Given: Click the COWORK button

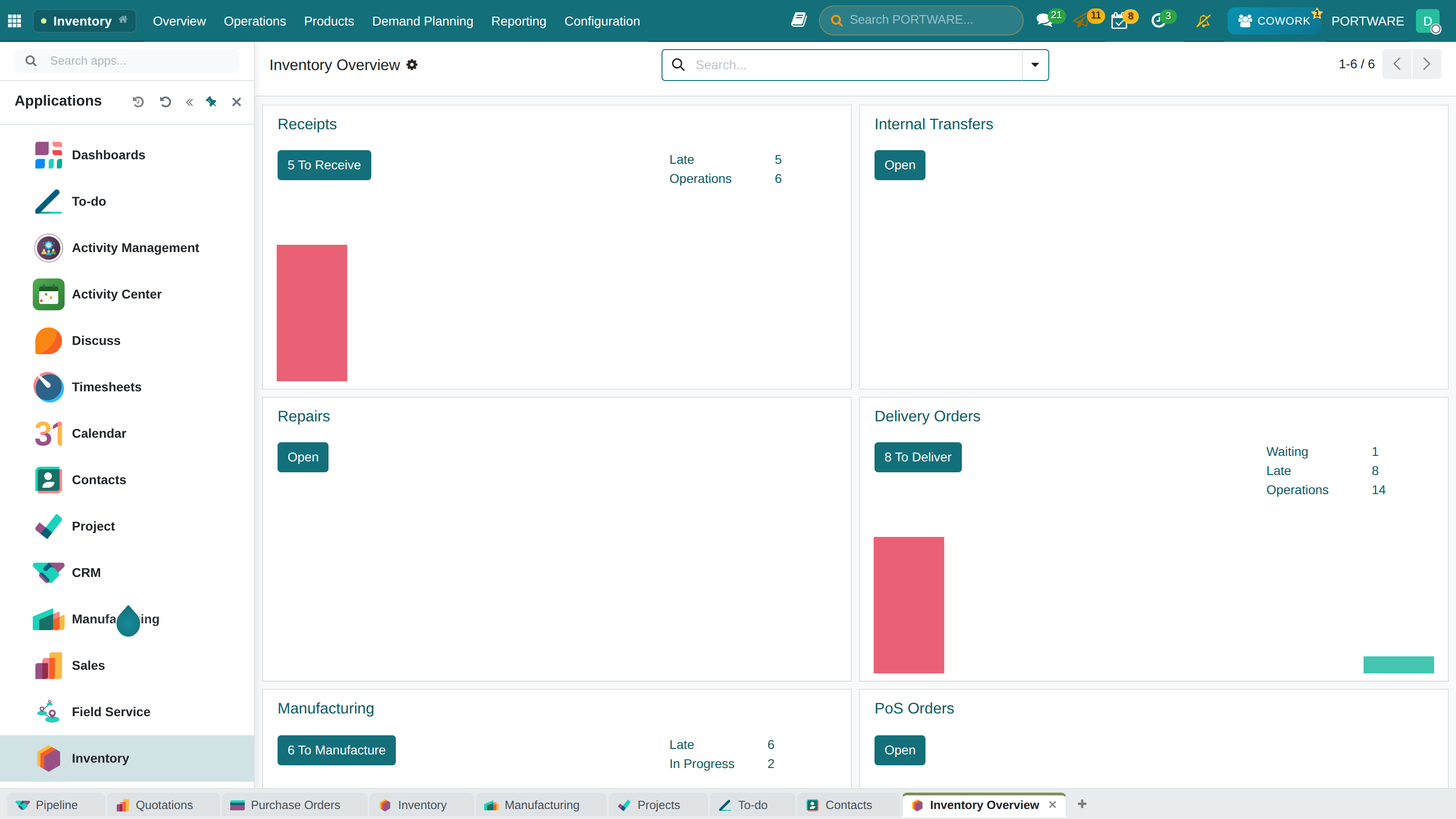Looking at the screenshot, I should coord(1274,21).
